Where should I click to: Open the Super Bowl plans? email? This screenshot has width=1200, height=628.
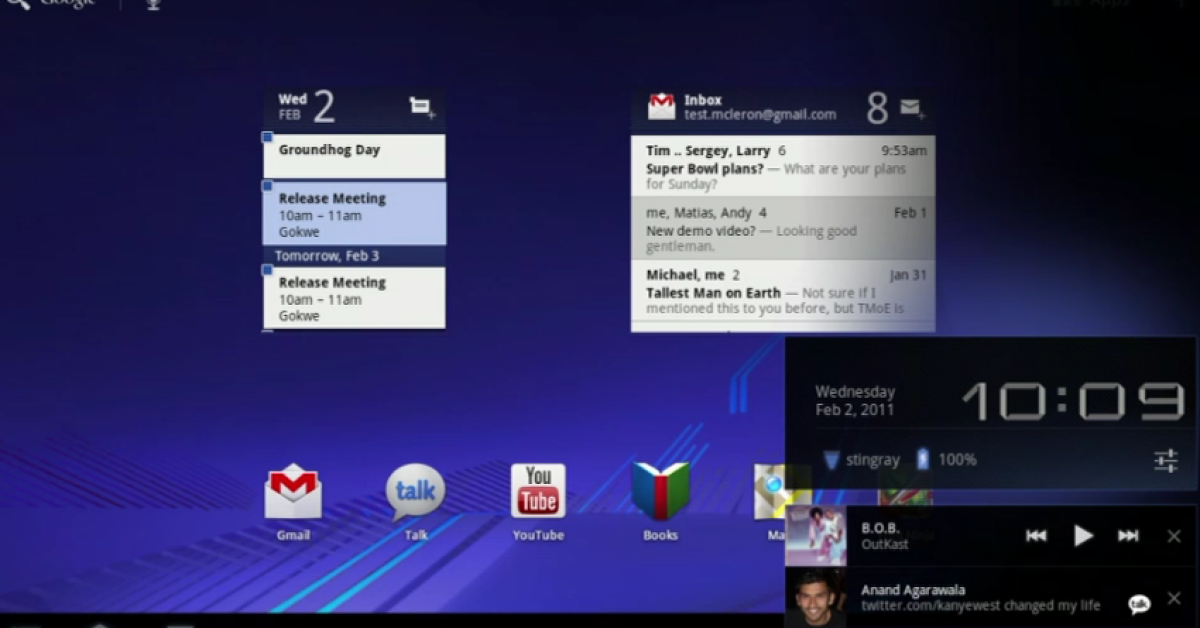(783, 166)
